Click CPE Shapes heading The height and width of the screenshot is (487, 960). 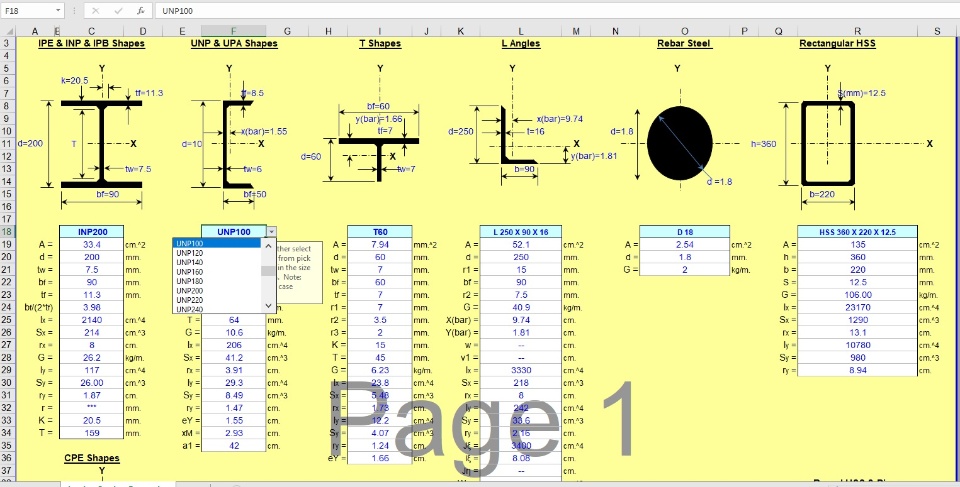92,458
